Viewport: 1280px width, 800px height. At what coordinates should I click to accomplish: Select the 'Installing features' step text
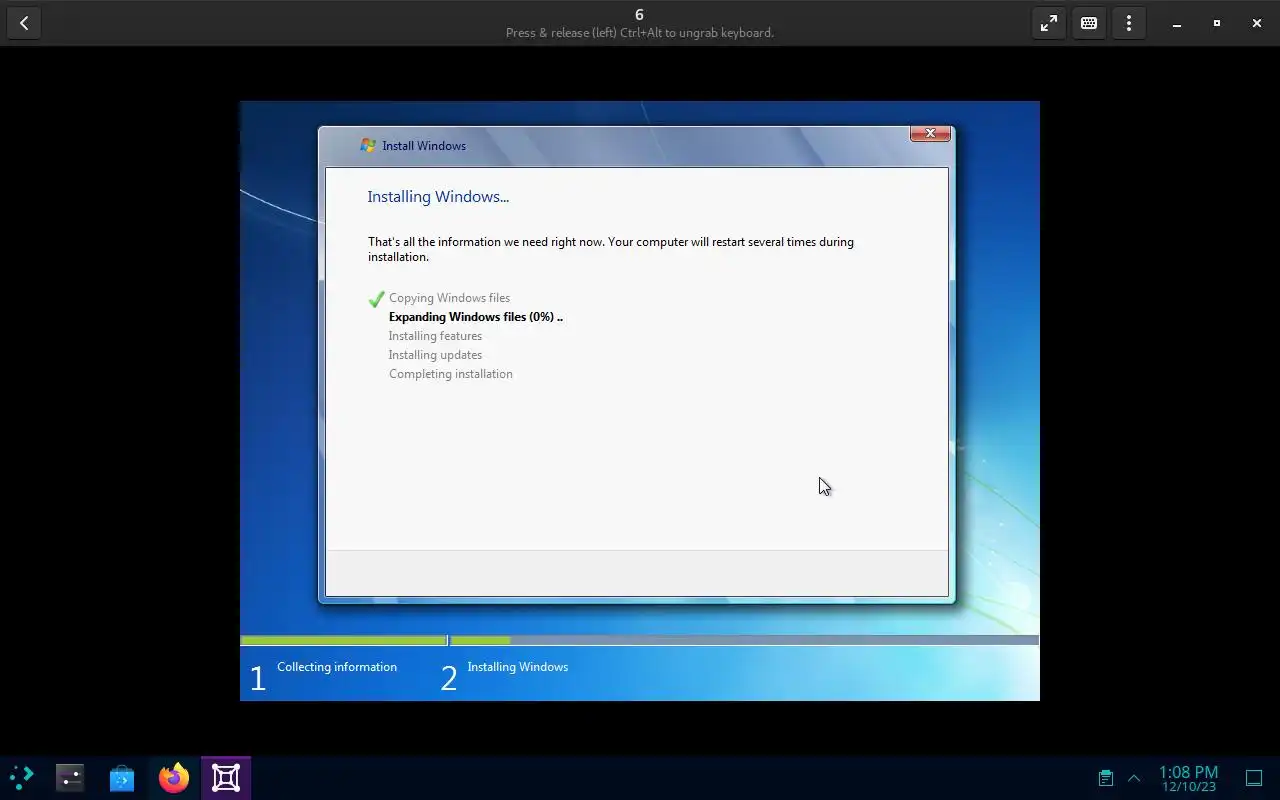click(x=435, y=336)
